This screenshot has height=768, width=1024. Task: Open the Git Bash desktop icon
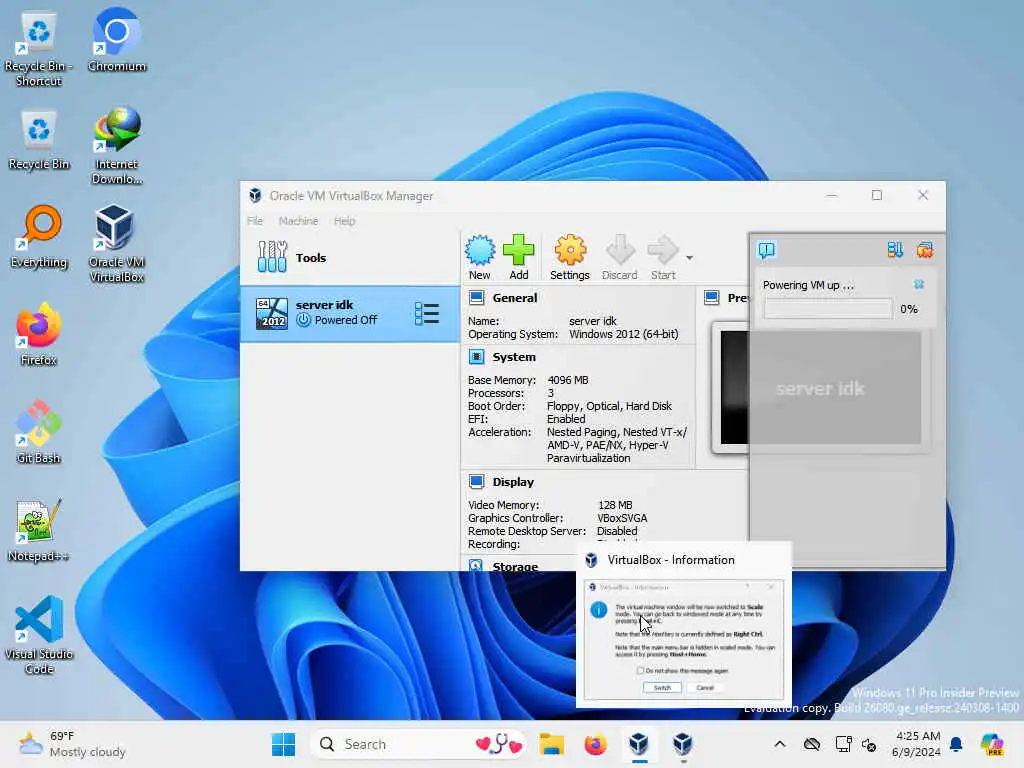(39, 432)
